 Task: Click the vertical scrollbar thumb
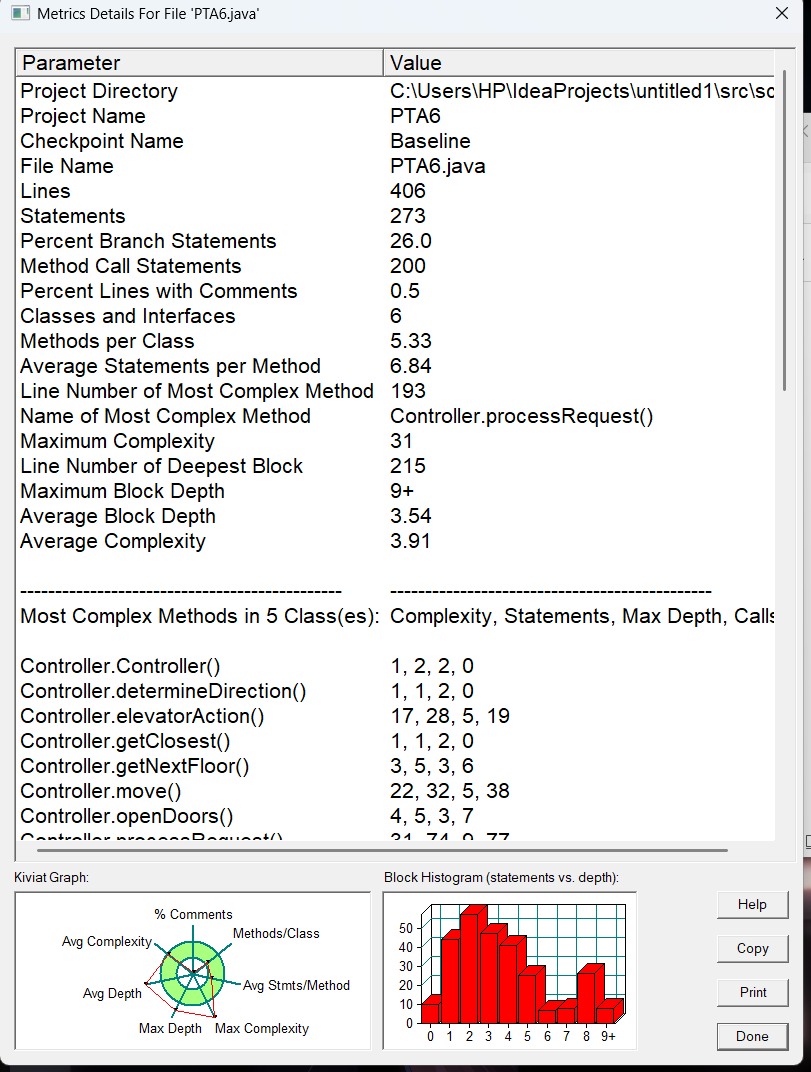784,230
